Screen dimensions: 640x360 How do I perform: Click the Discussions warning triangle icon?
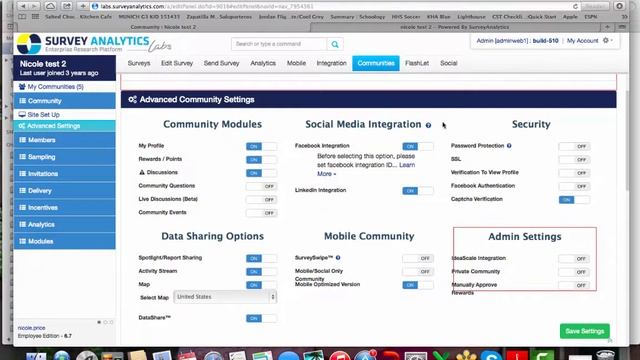(142, 172)
